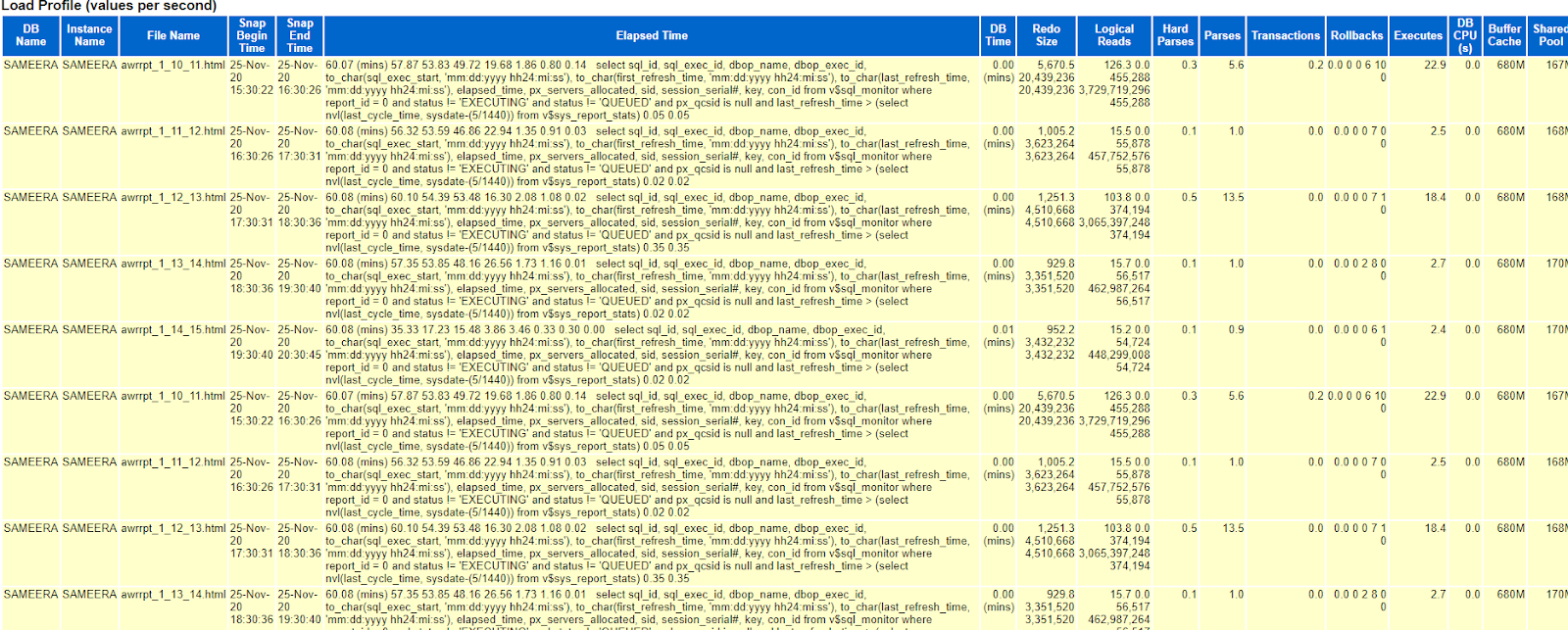Click the Redo Size column header
This screenshot has height=630, width=1568.
(1047, 35)
